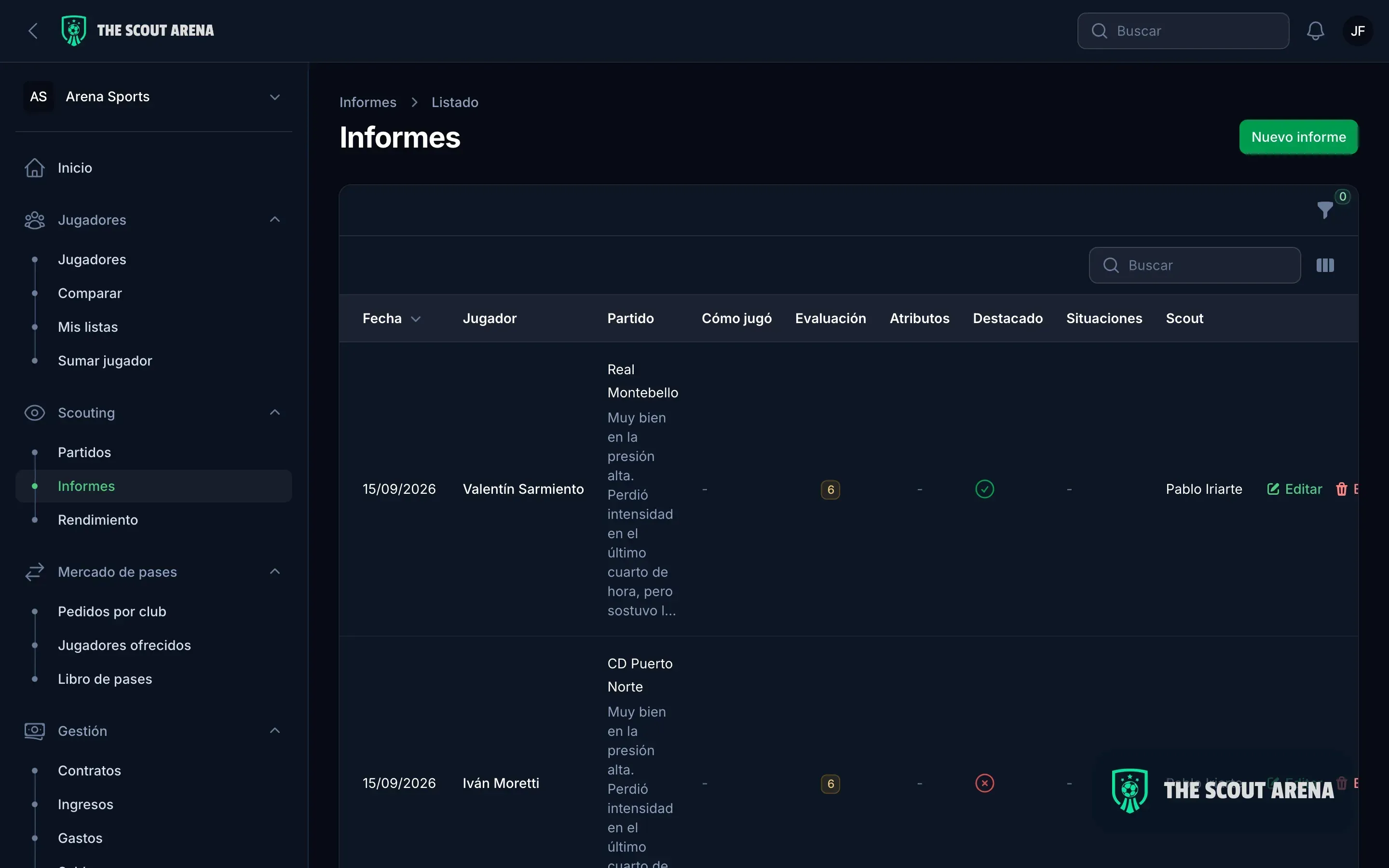Image resolution: width=1389 pixels, height=868 pixels.
Task: Collapse the Jugadores sidebar section
Action: click(x=275, y=220)
